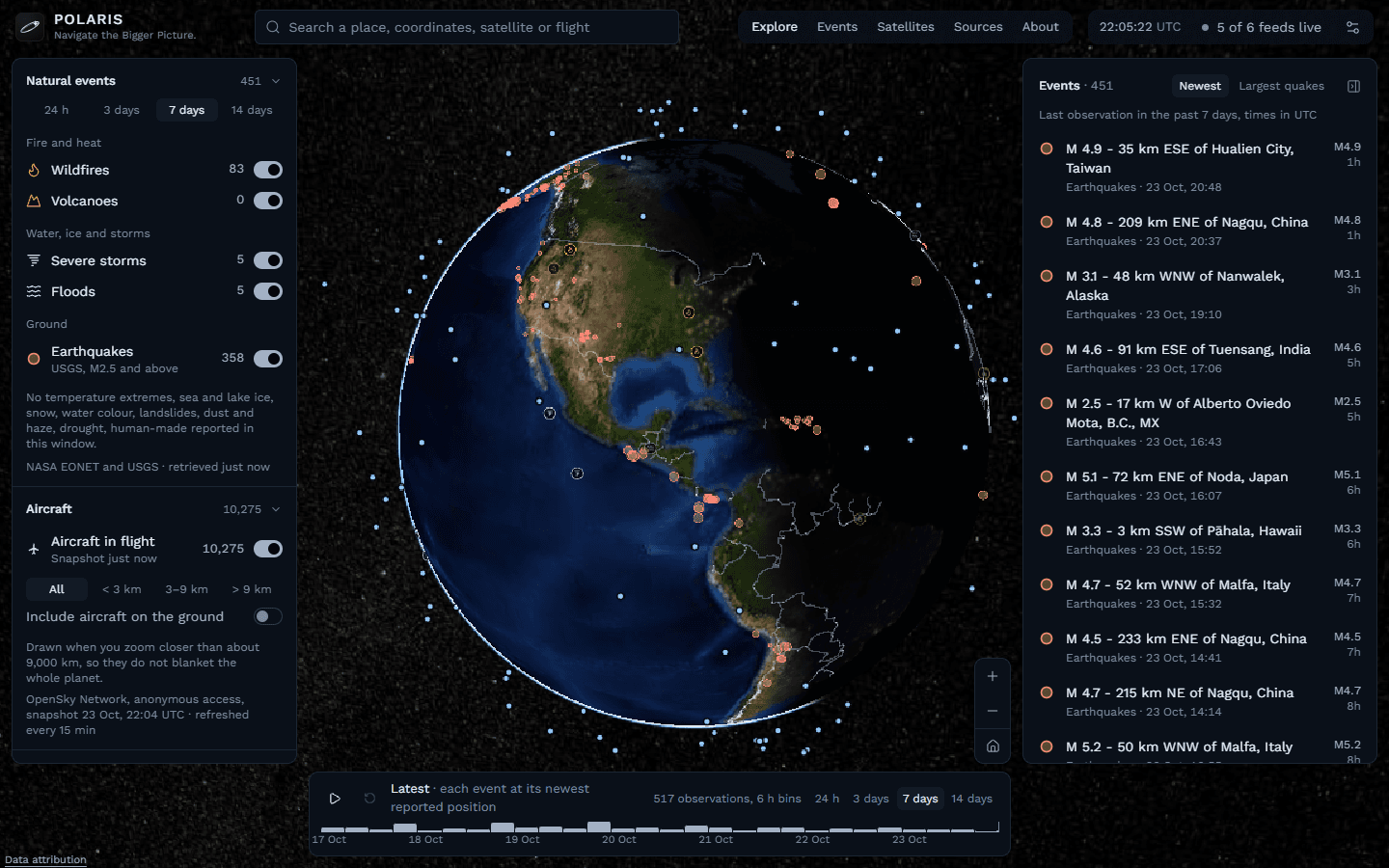Play the timeline animation
Image resolution: width=1389 pixels, height=868 pixels.
click(335, 799)
